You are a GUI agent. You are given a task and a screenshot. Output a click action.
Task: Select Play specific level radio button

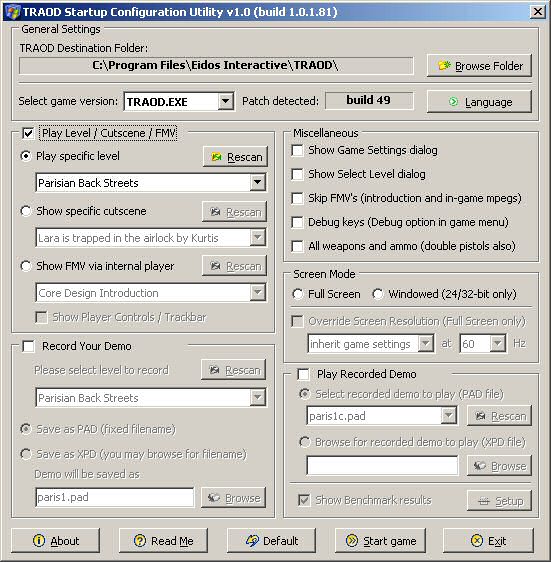coord(26,156)
